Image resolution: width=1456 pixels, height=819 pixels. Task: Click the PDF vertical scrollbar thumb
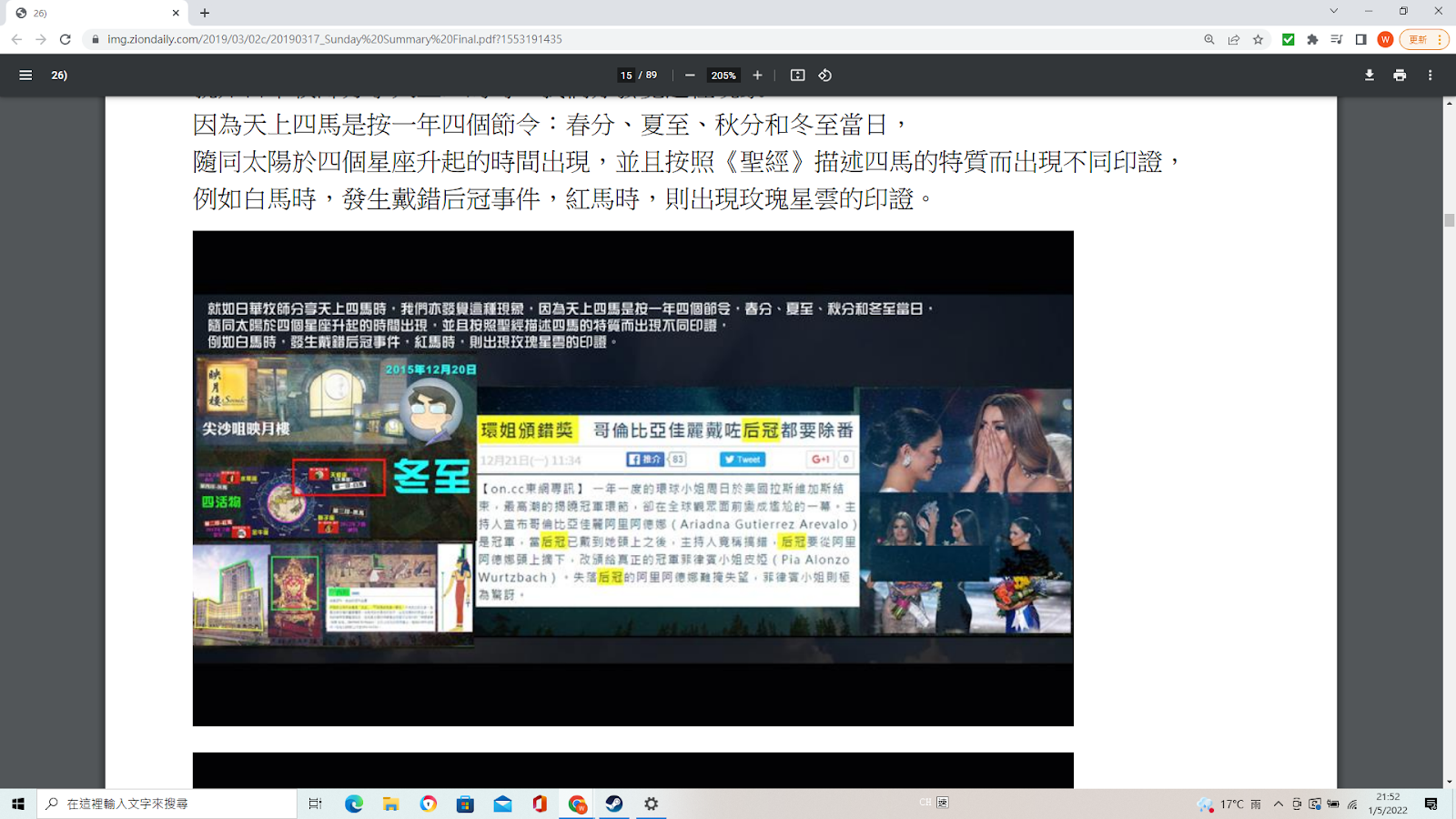click(1449, 220)
